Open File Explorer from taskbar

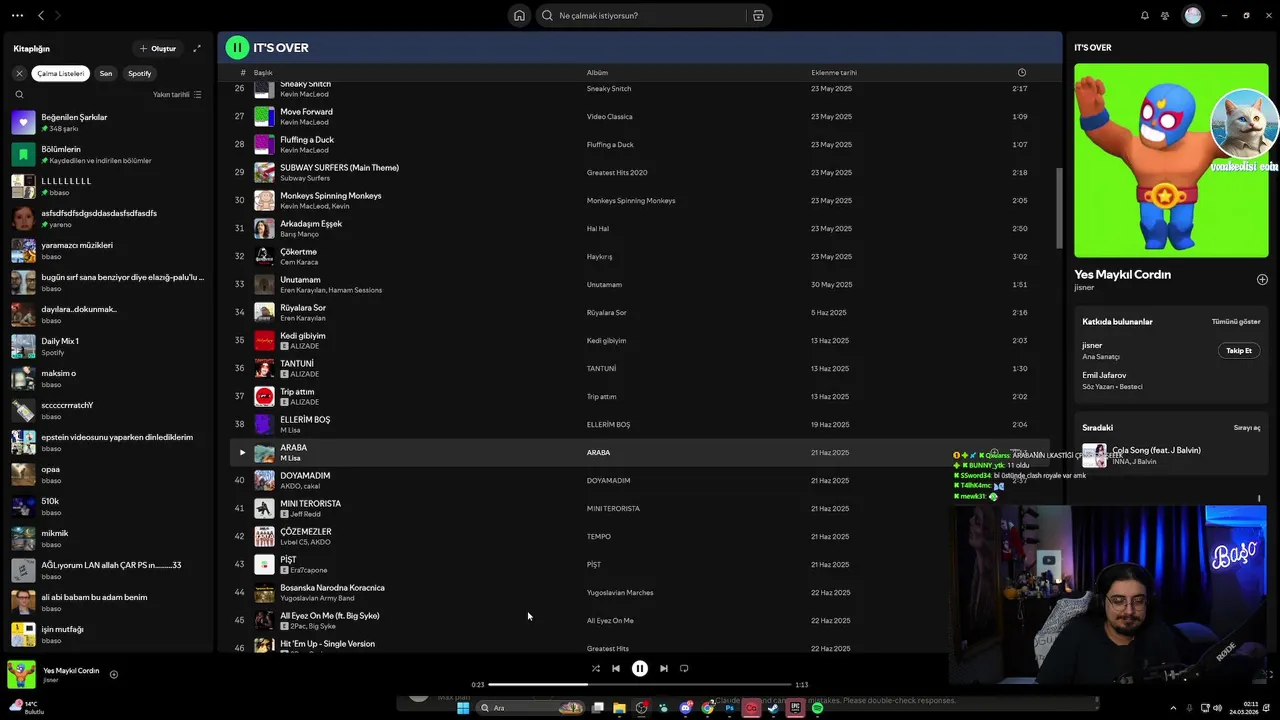[619, 708]
